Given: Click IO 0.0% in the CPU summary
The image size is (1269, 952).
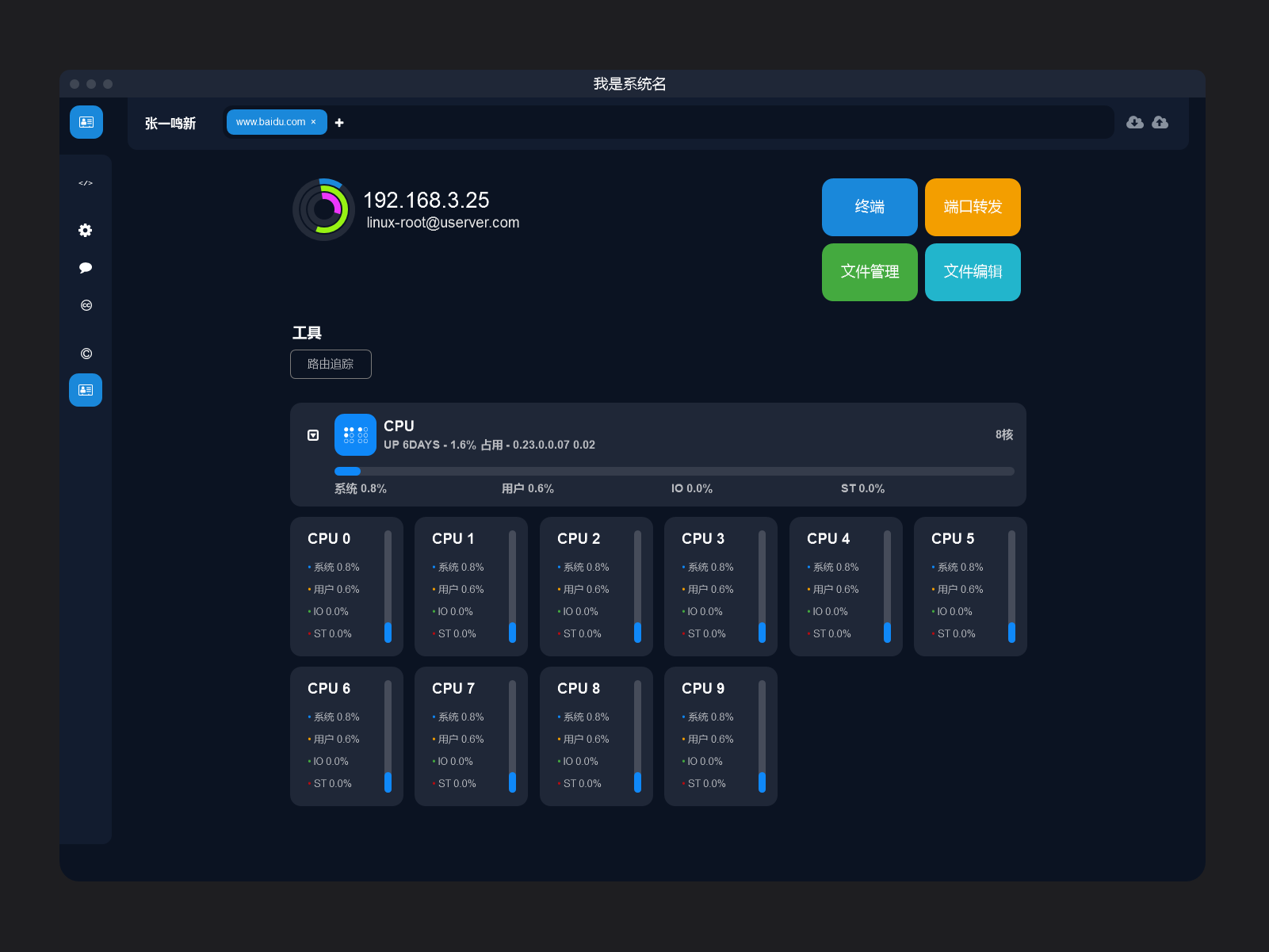Looking at the screenshot, I should [x=692, y=488].
